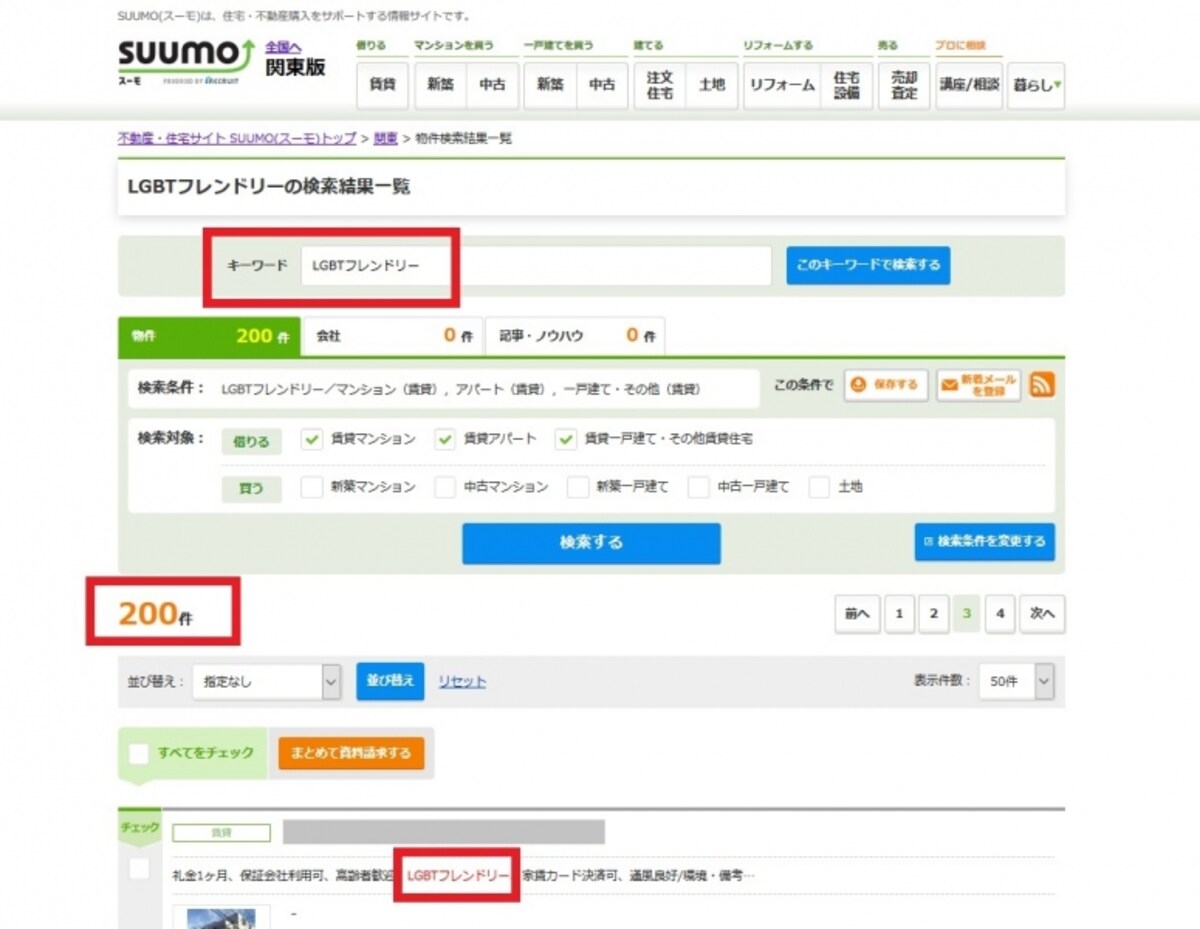Image resolution: width=1200 pixels, height=929 pixels.
Task: Click the keyword input field
Action: click(x=536, y=266)
